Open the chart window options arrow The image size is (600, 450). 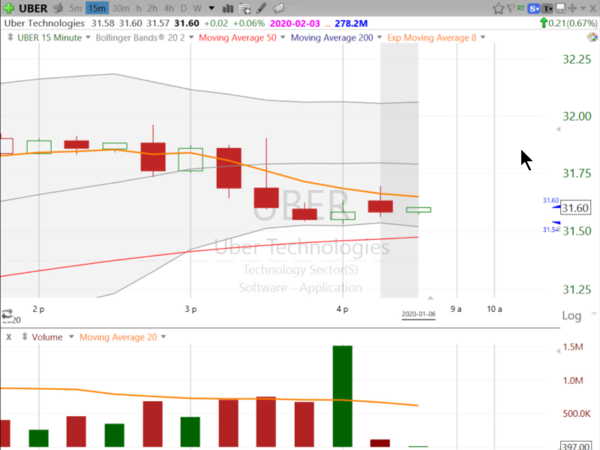(583, 8)
